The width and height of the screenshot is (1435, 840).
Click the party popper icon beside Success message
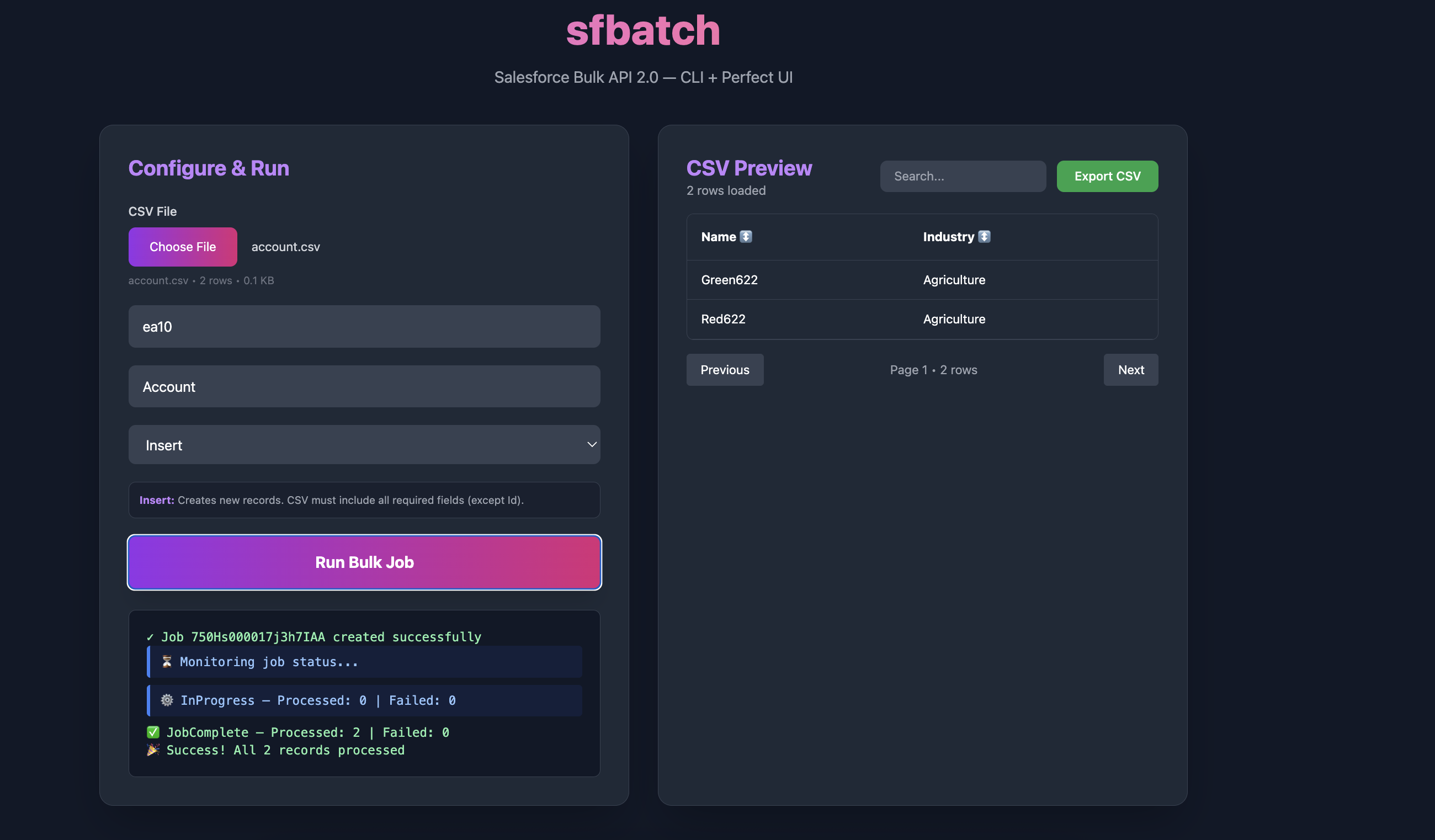pos(153,750)
